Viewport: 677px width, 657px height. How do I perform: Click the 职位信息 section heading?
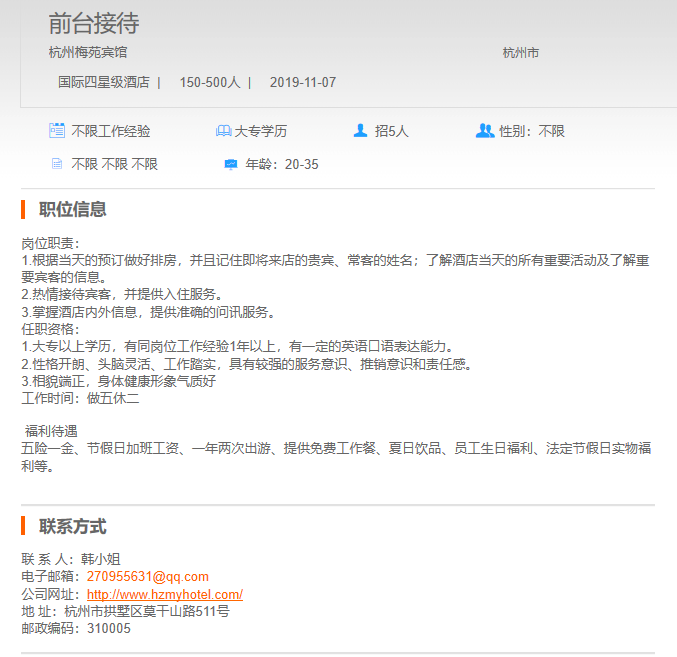tap(72, 209)
